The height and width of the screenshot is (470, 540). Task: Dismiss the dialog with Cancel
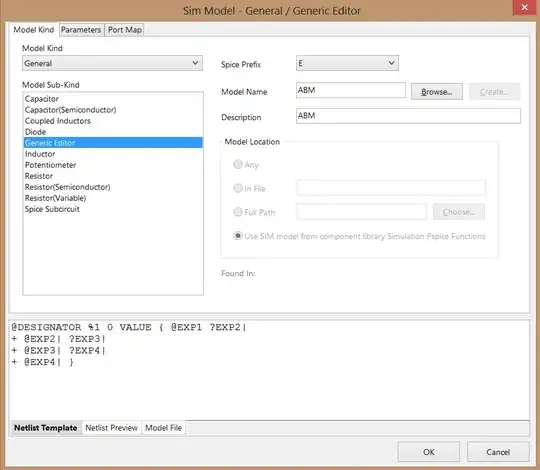tap(498, 452)
